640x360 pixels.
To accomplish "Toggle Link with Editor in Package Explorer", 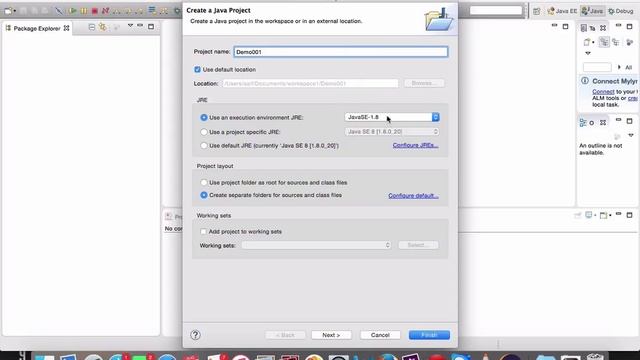I will (102, 27).
